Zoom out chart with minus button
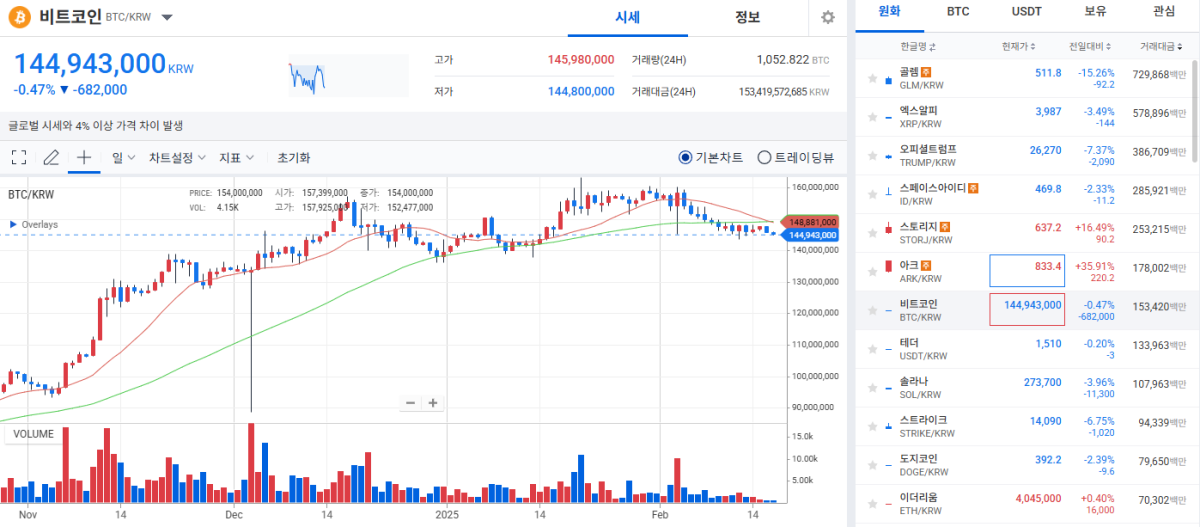1200x527 pixels. click(x=410, y=403)
